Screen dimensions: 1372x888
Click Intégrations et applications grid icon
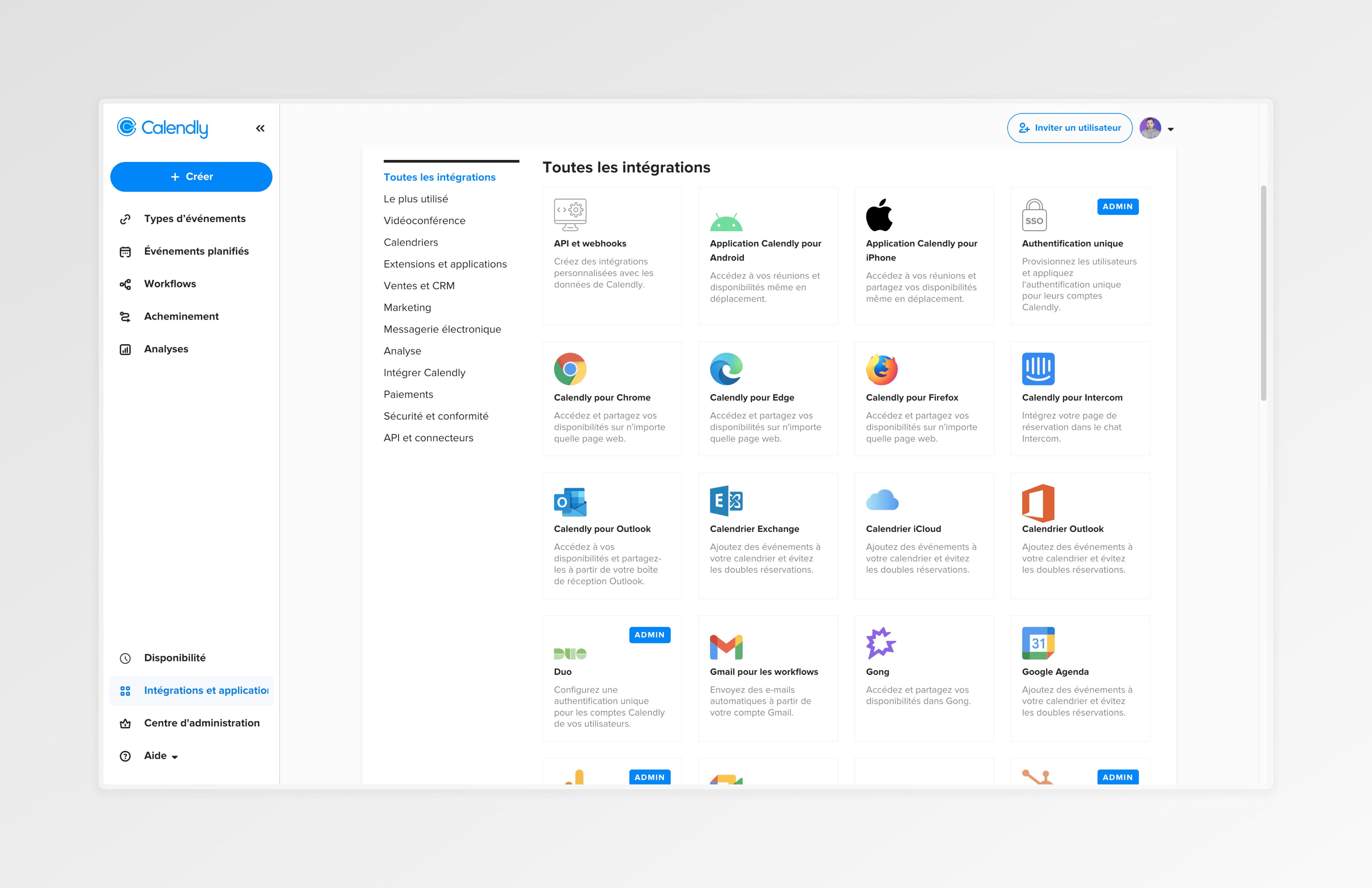(125, 691)
